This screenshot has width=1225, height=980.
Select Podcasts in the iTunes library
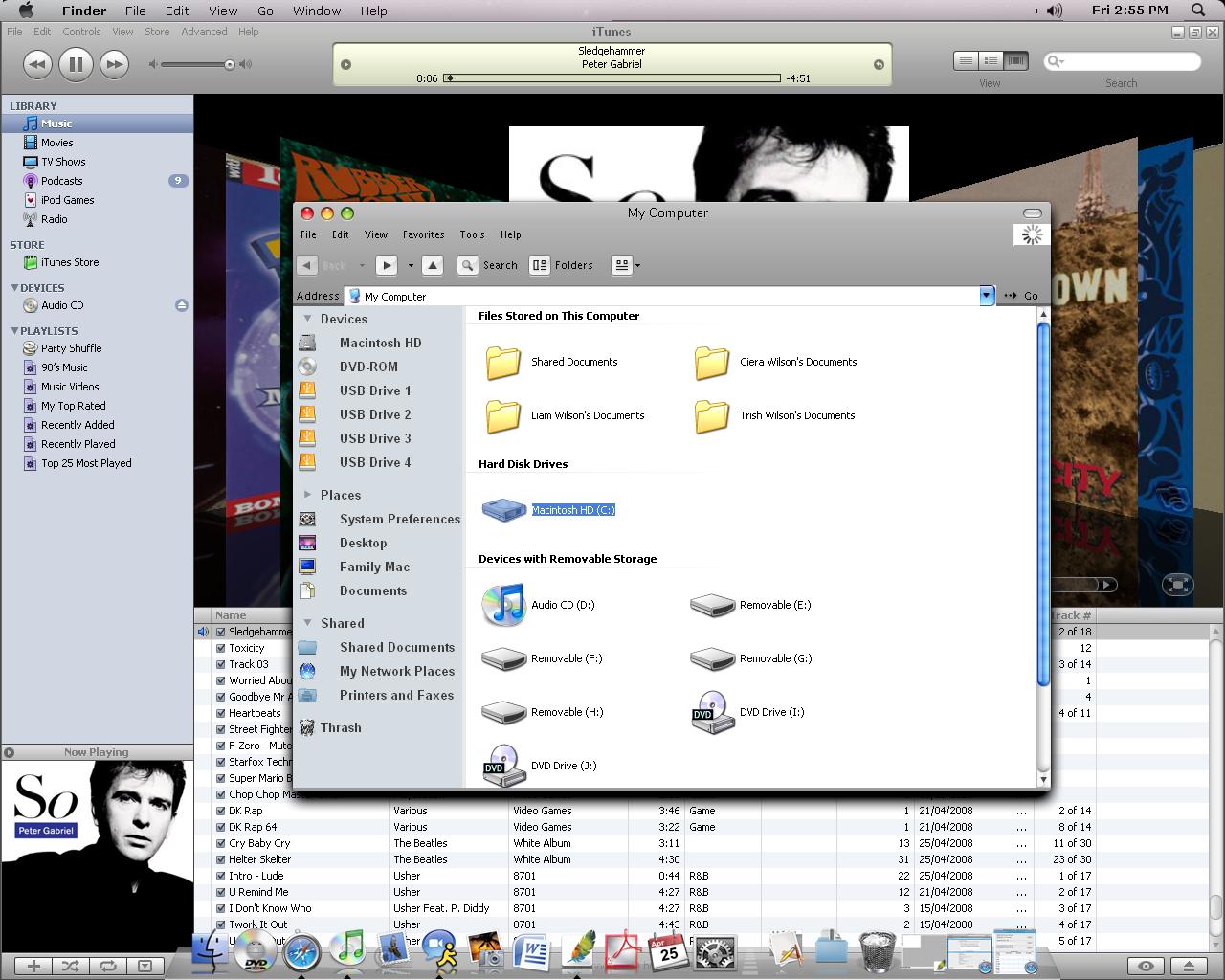click(x=61, y=181)
